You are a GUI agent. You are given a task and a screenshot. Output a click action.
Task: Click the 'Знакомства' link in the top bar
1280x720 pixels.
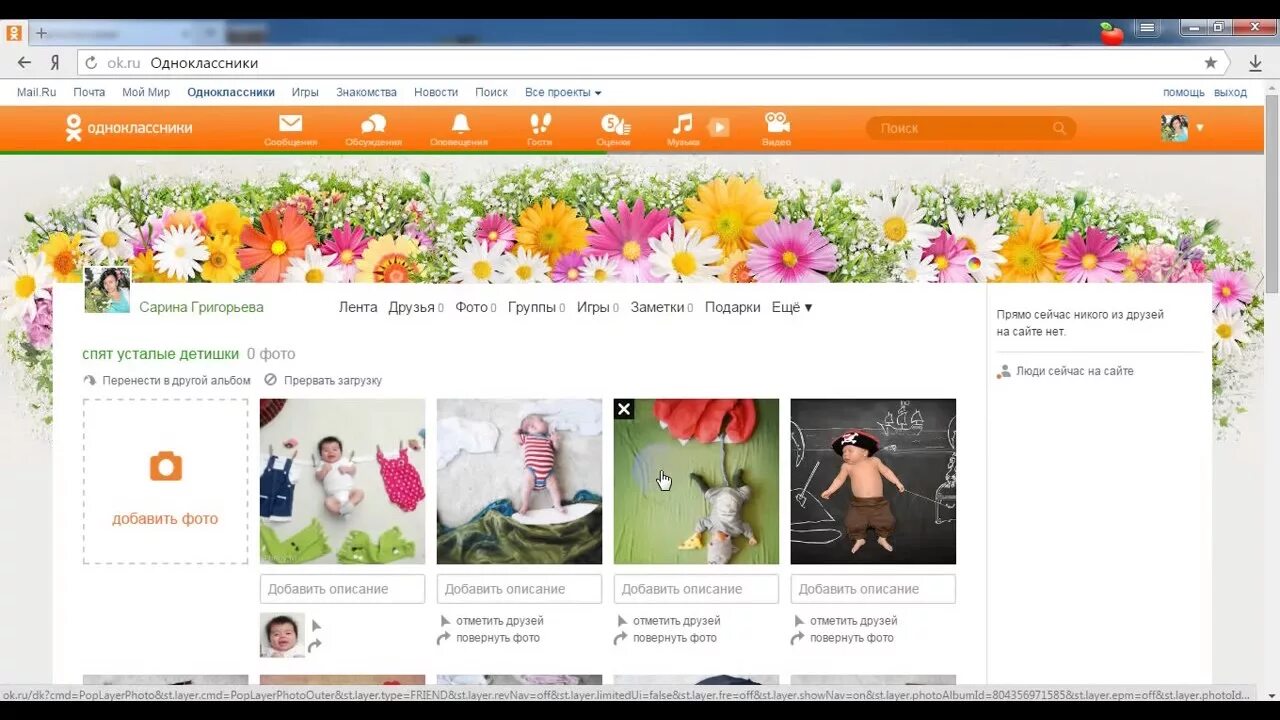click(366, 92)
